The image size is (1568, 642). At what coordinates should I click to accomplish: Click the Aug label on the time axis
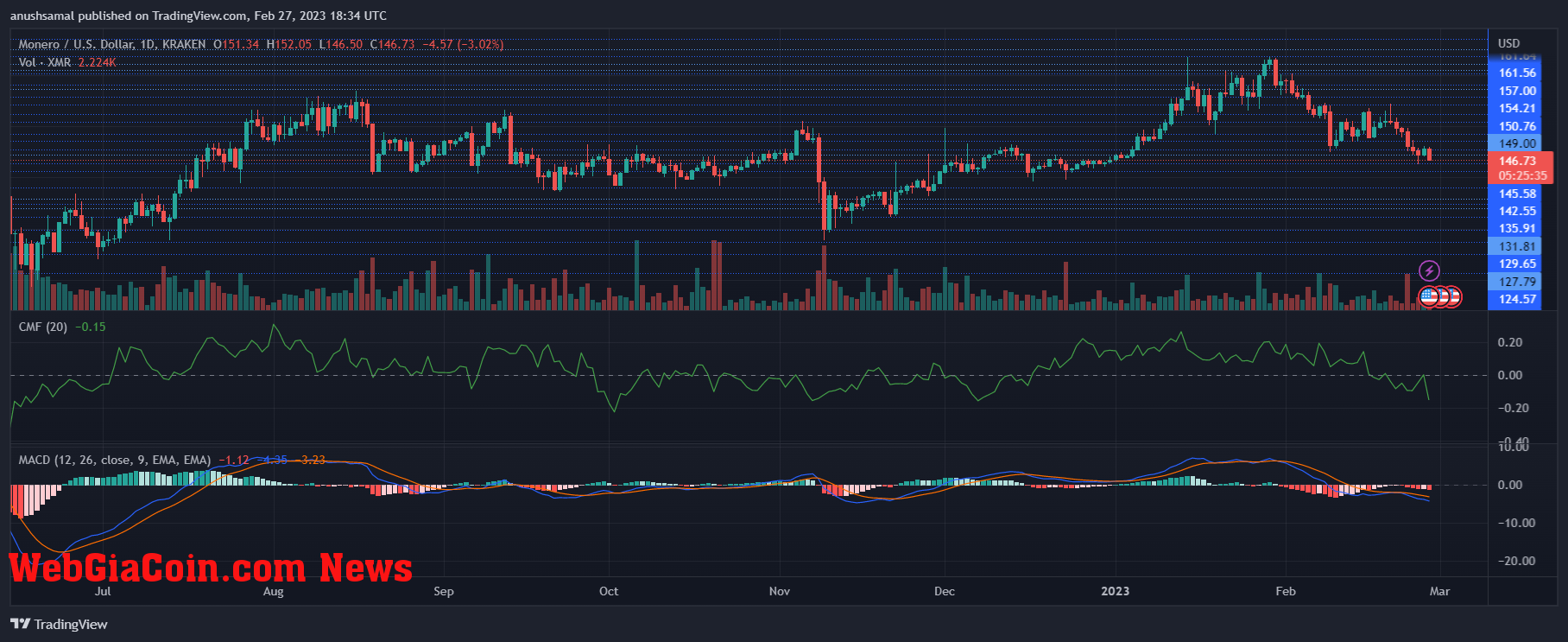[x=273, y=591]
